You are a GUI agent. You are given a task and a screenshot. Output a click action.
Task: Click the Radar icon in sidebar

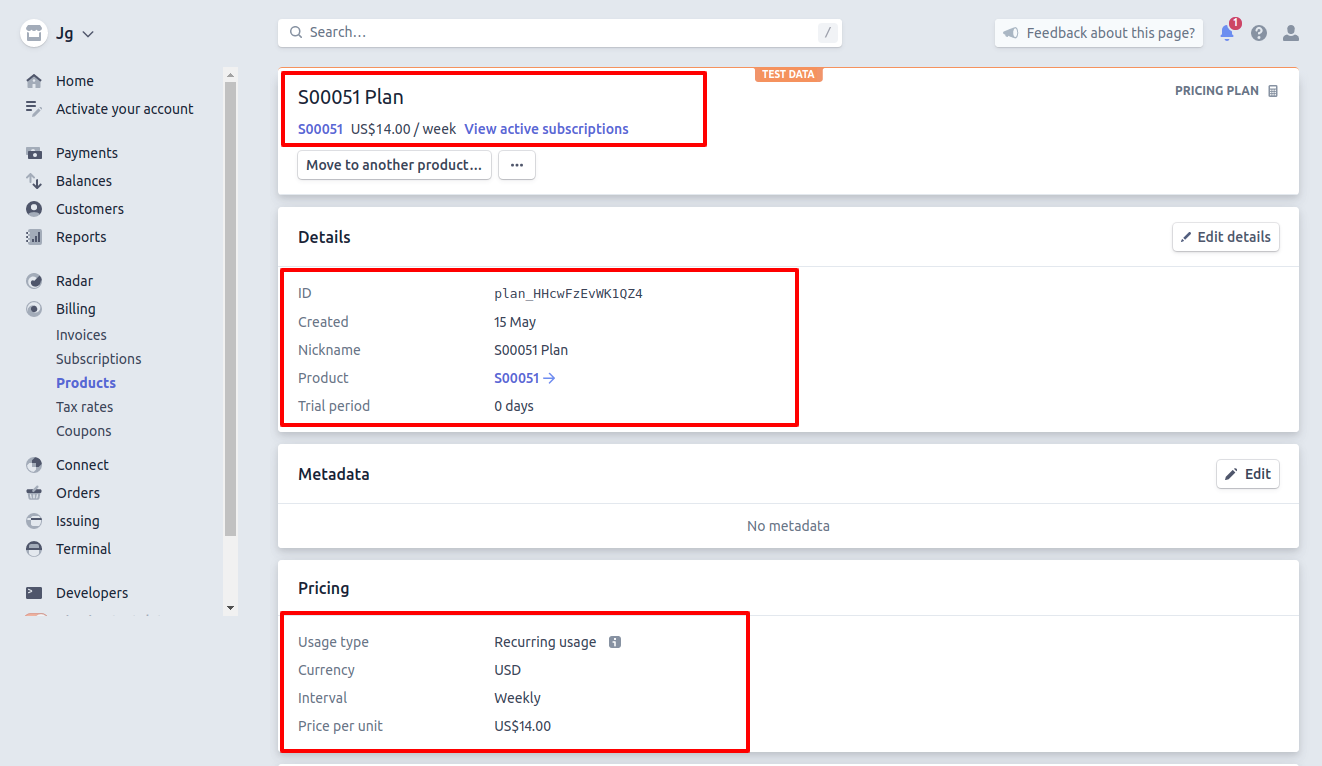[35, 281]
